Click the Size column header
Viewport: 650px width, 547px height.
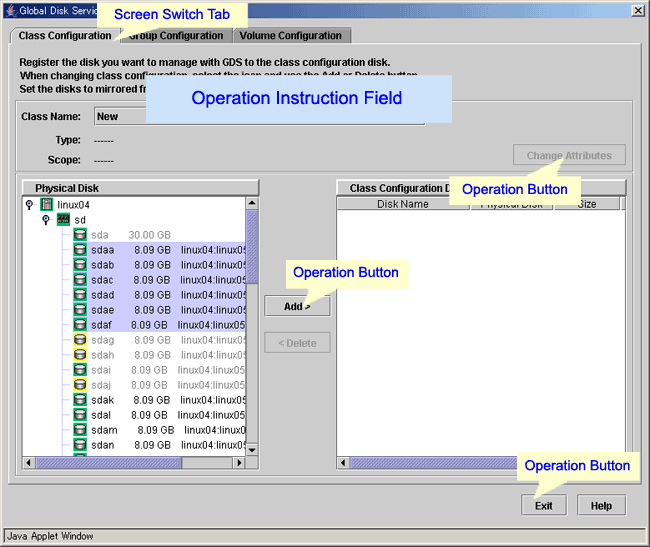point(586,204)
